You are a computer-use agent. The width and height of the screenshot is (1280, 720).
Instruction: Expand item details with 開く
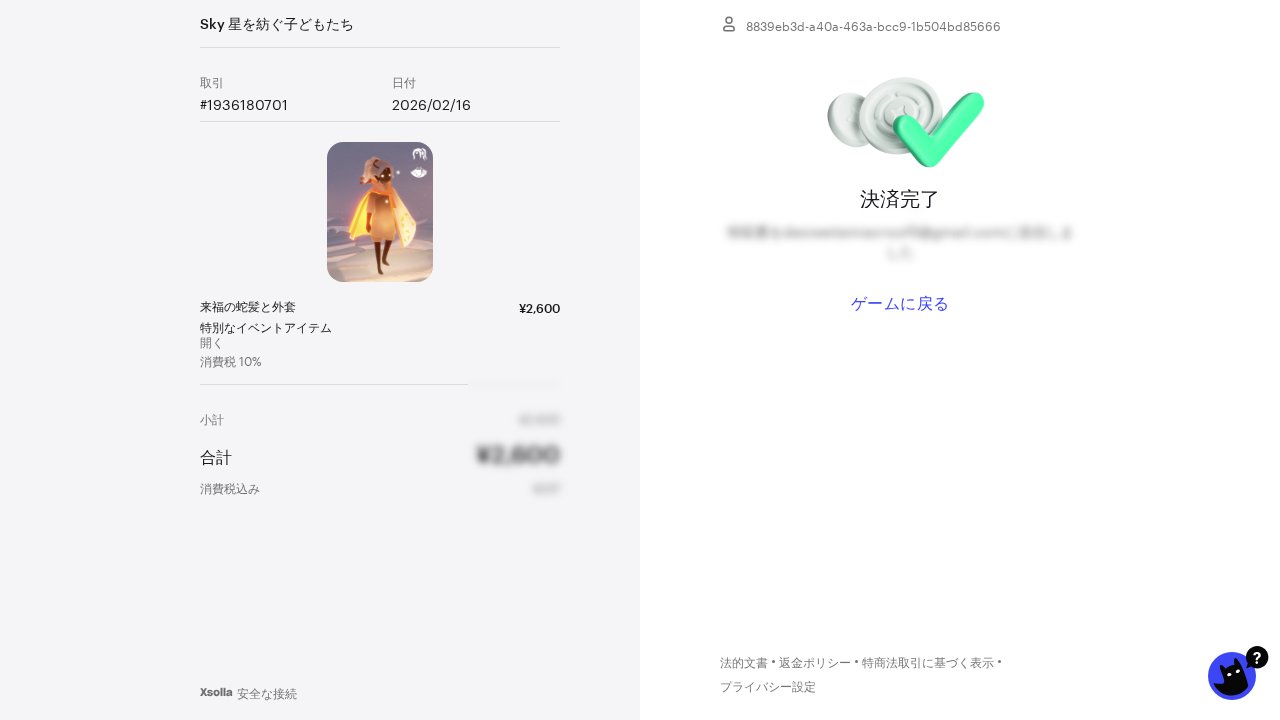click(x=211, y=343)
